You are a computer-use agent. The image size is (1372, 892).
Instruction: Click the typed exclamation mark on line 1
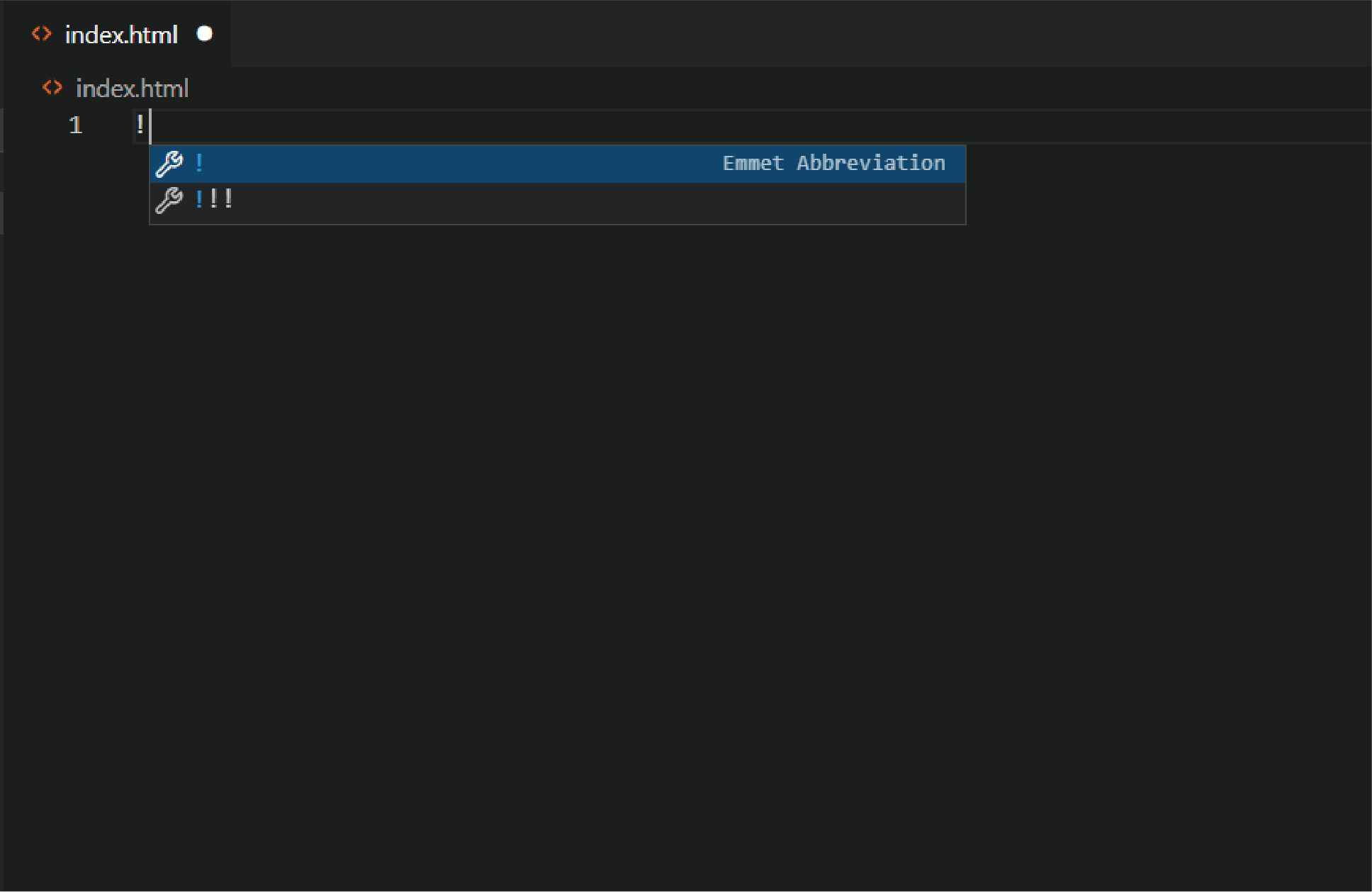pyautogui.click(x=140, y=125)
